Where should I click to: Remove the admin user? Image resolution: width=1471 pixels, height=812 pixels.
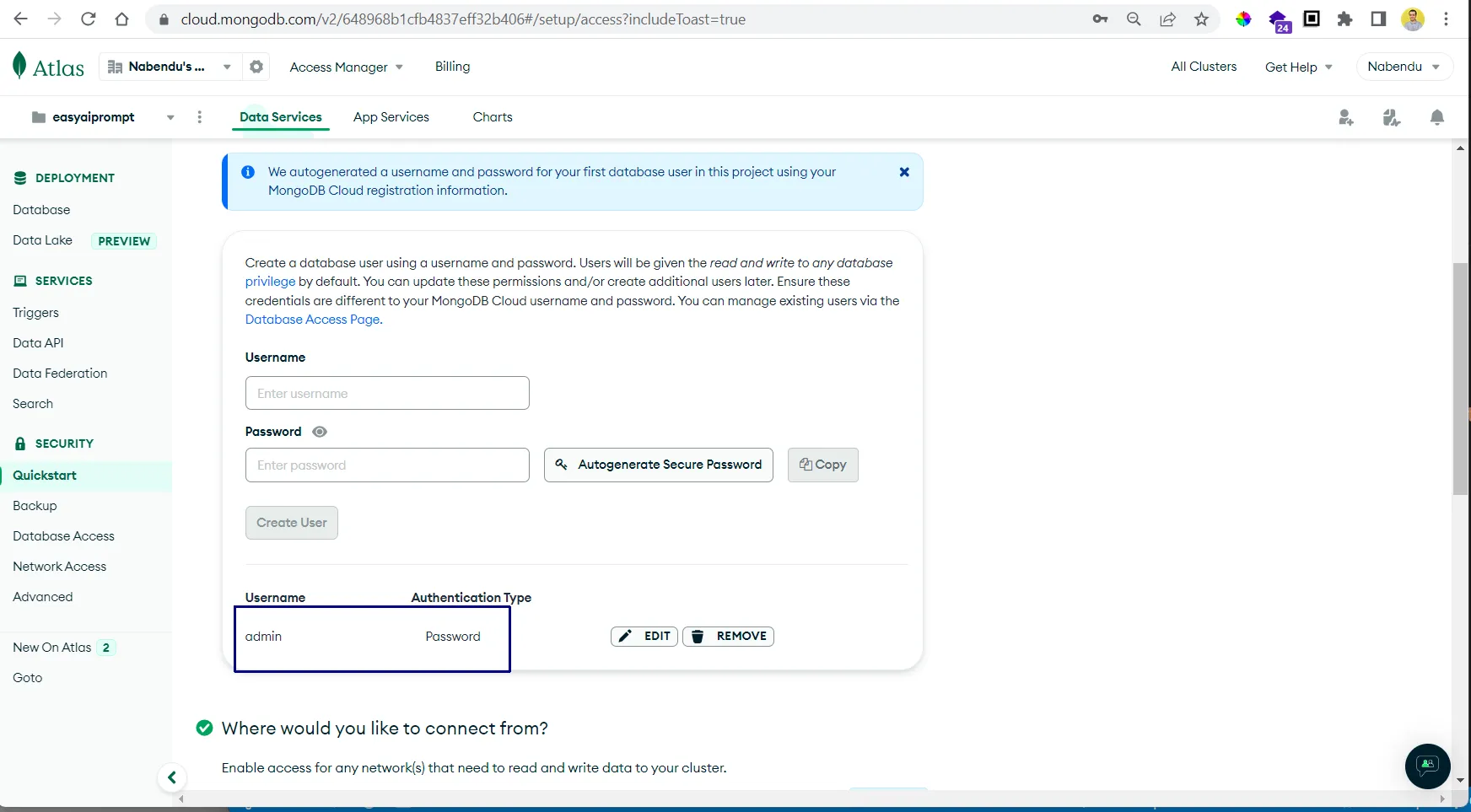[728, 637]
